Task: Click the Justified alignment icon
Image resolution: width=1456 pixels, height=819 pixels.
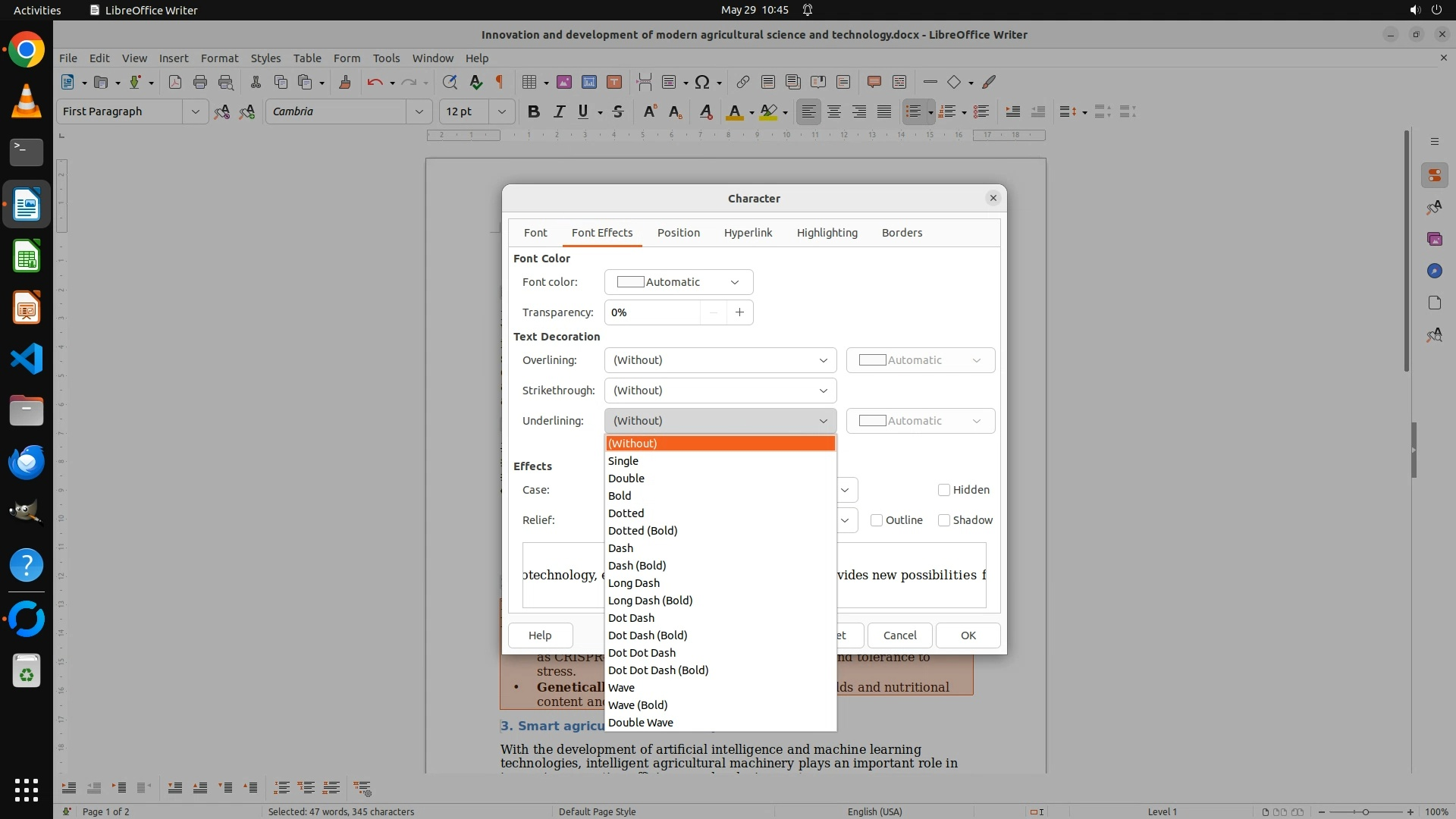Action: [884, 111]
